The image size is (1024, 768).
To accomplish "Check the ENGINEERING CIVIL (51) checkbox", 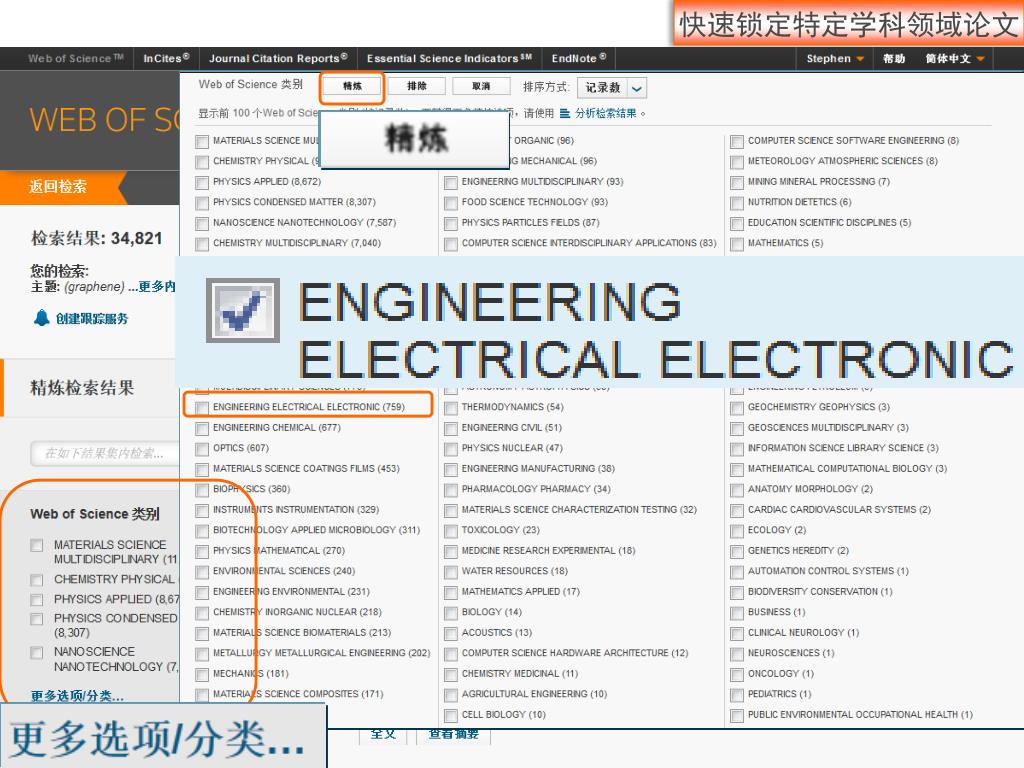I will pos(451,428).
